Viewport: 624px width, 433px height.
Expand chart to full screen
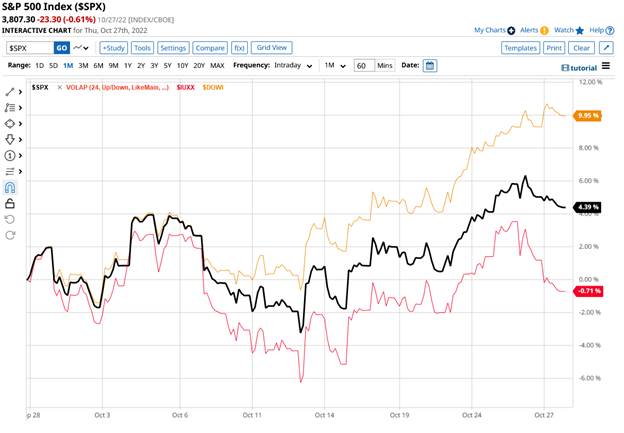(x=608, y=47)
